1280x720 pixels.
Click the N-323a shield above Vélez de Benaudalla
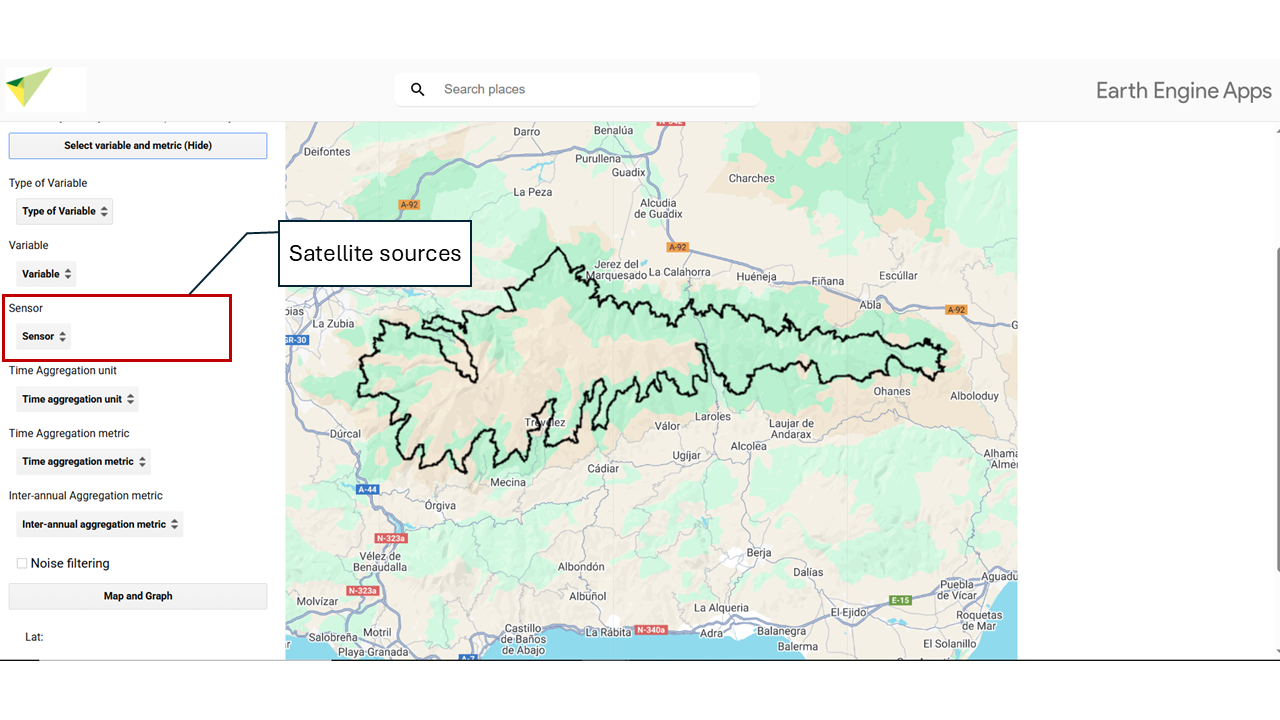tap(390, 538)
